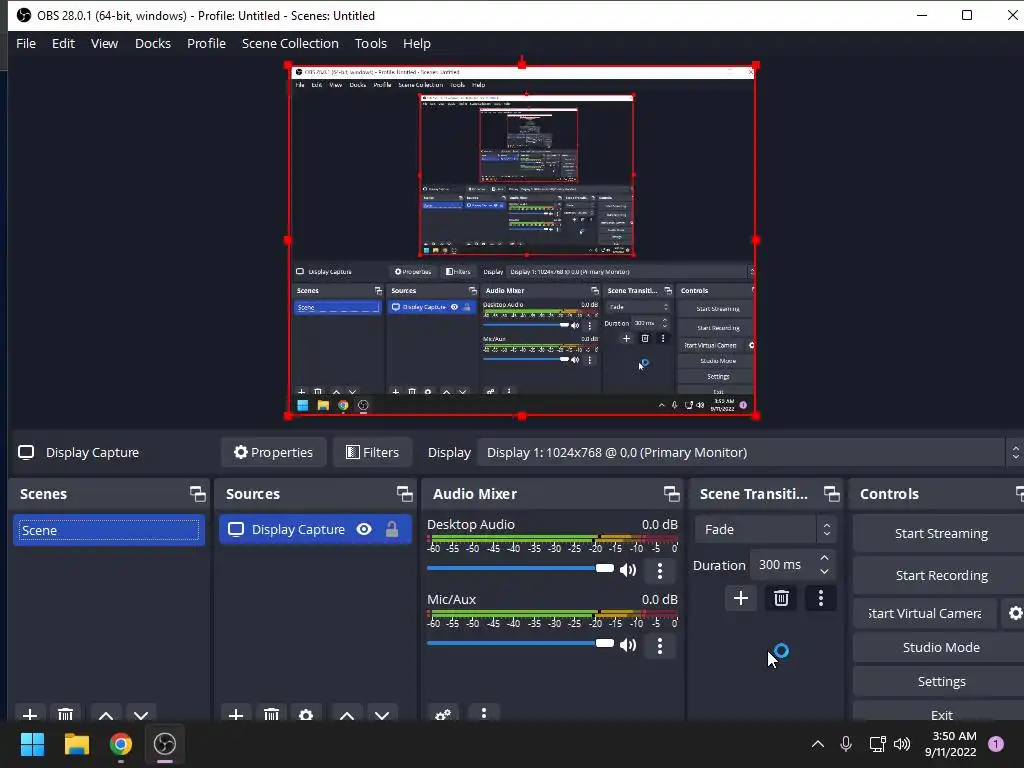This screenshot has height=768, width=1024.
Task: Open advanced audio properties gears icon
Action: tap(443, 714)
